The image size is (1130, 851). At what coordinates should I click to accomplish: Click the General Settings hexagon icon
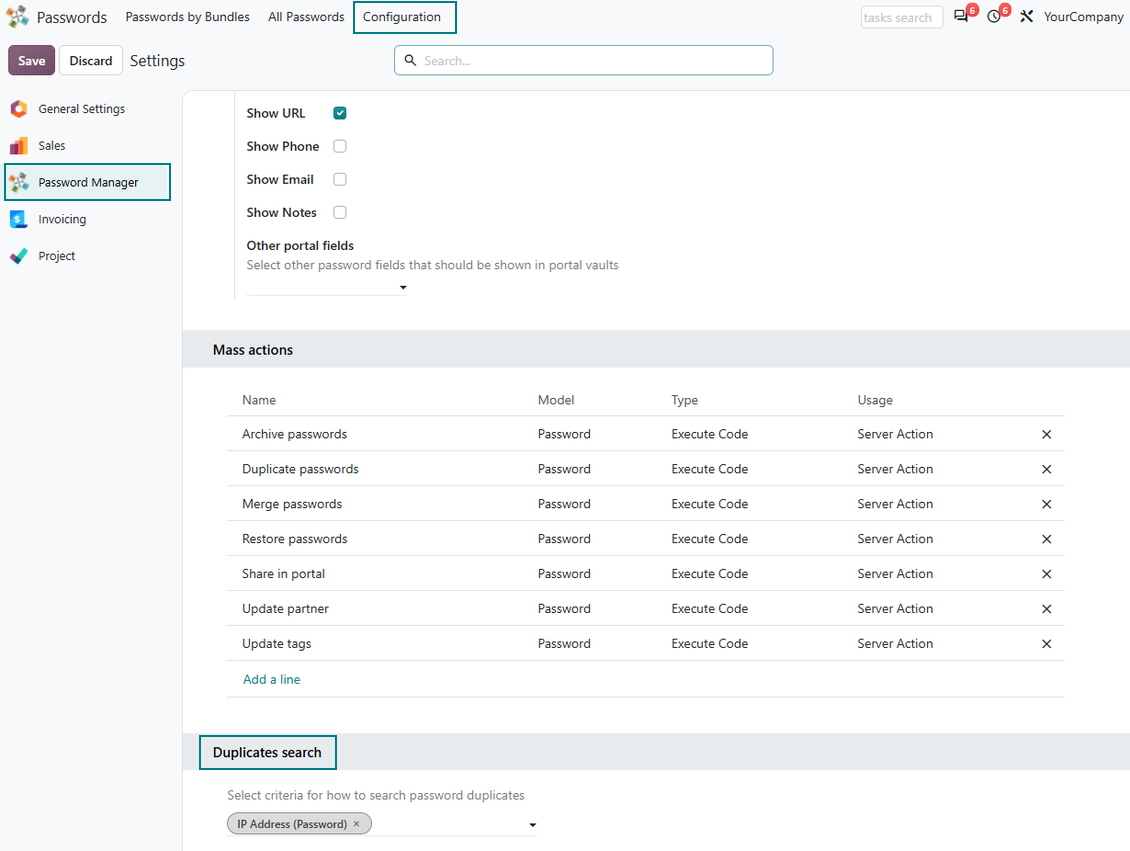19,109
